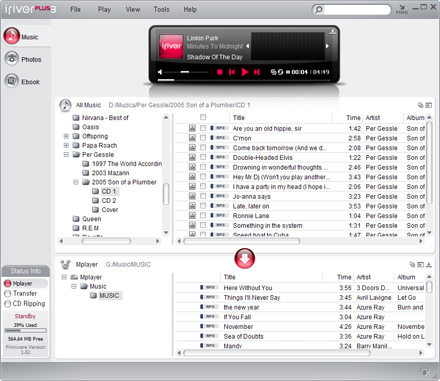The height and width of the screenshot is (381, 440).
Task: Click the player's top-right download icon
Action: pos(332,32)
